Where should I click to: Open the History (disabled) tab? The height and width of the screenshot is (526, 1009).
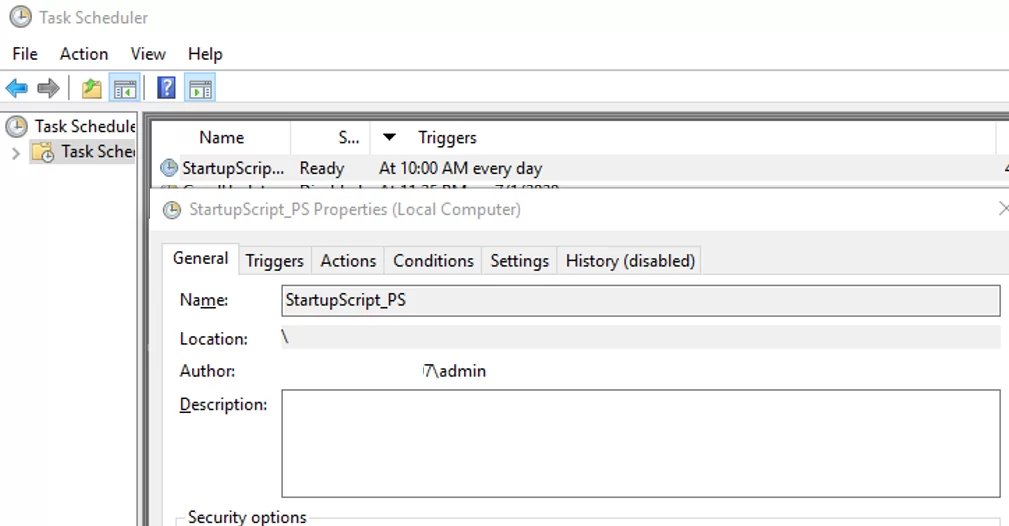(630, 261)
